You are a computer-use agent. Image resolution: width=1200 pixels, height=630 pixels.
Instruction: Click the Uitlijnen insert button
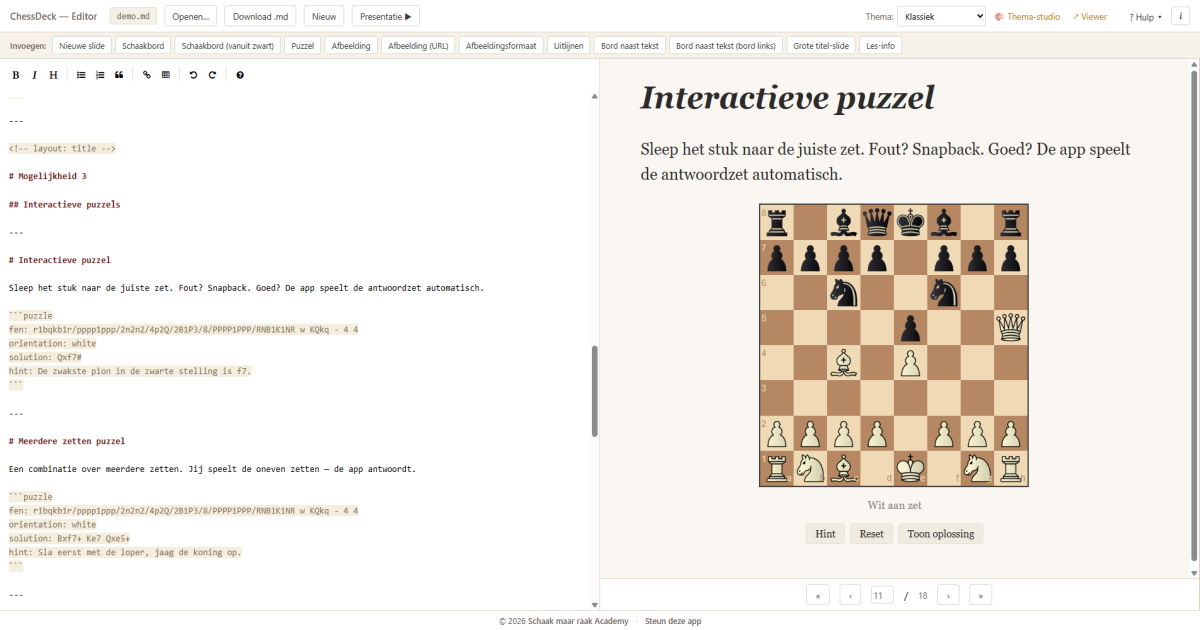pos(568,46)
